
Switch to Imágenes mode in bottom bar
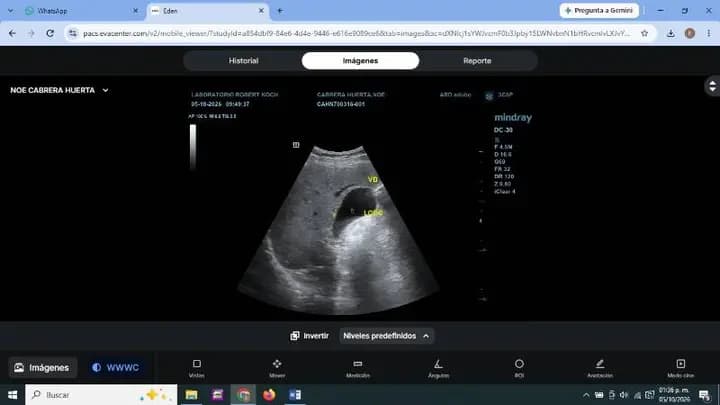pos(42,368)
